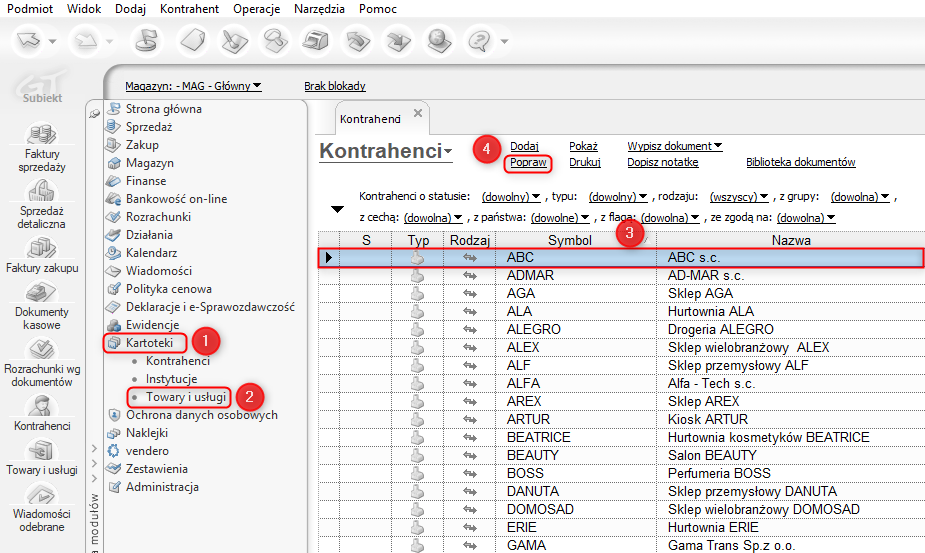Open Finanse module in tree
Viewport: 925px width, 553px height.
[146, 181]
